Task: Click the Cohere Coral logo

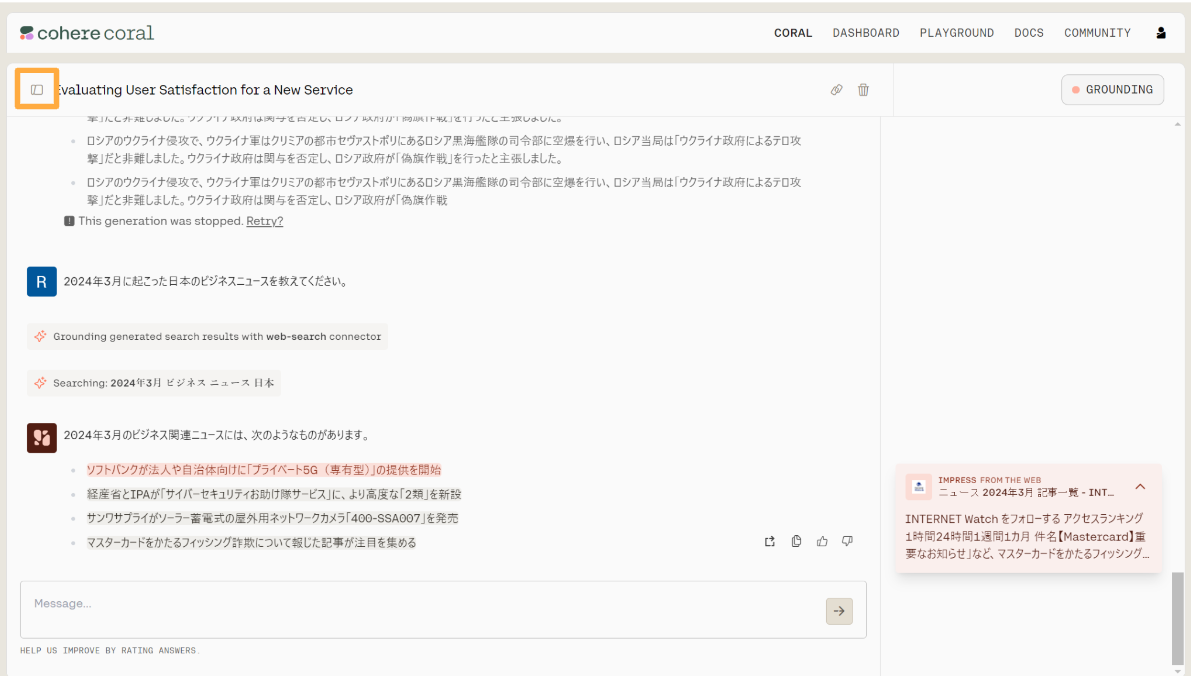Action: [86, 32]
